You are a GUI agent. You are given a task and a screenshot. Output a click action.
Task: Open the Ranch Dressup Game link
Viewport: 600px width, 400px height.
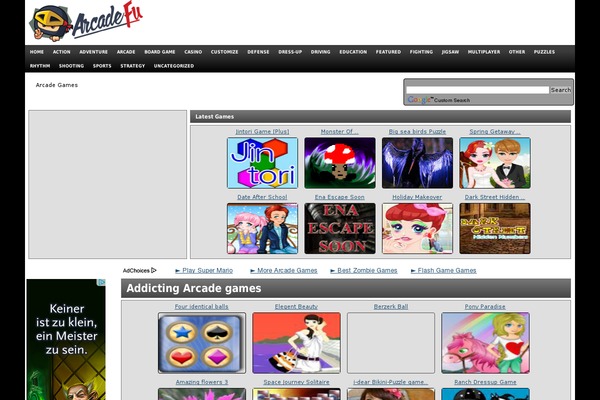click(485, 382)
